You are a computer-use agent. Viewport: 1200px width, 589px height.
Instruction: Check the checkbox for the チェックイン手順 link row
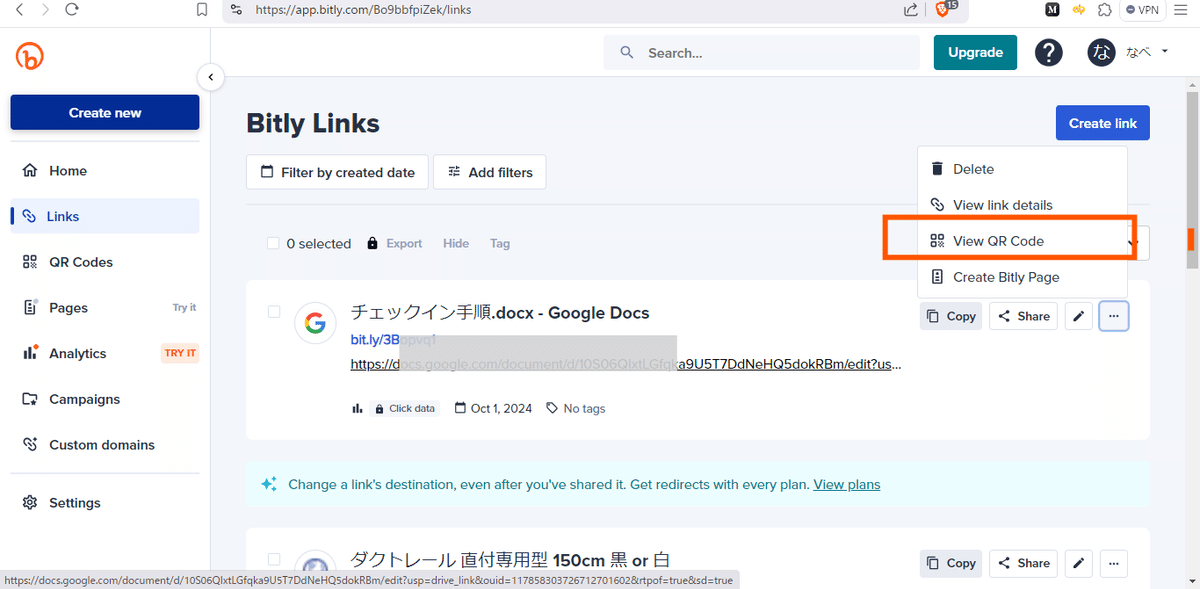tap(272, 311)
